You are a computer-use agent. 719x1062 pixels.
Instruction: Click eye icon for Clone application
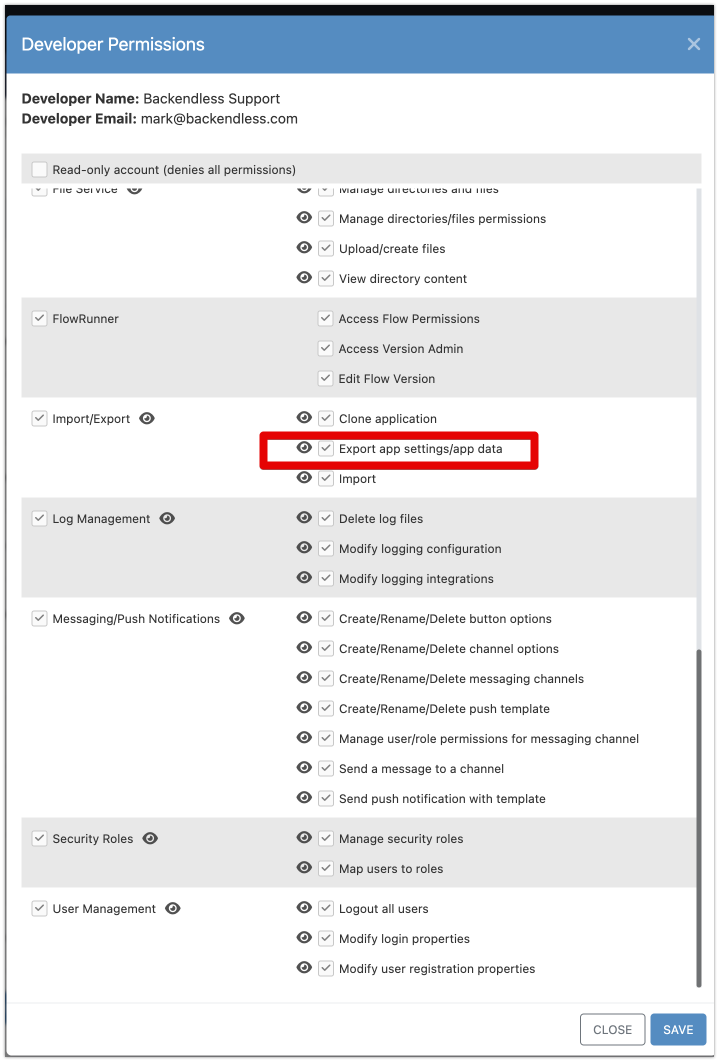pyautogui.click(x=305, y=418)
